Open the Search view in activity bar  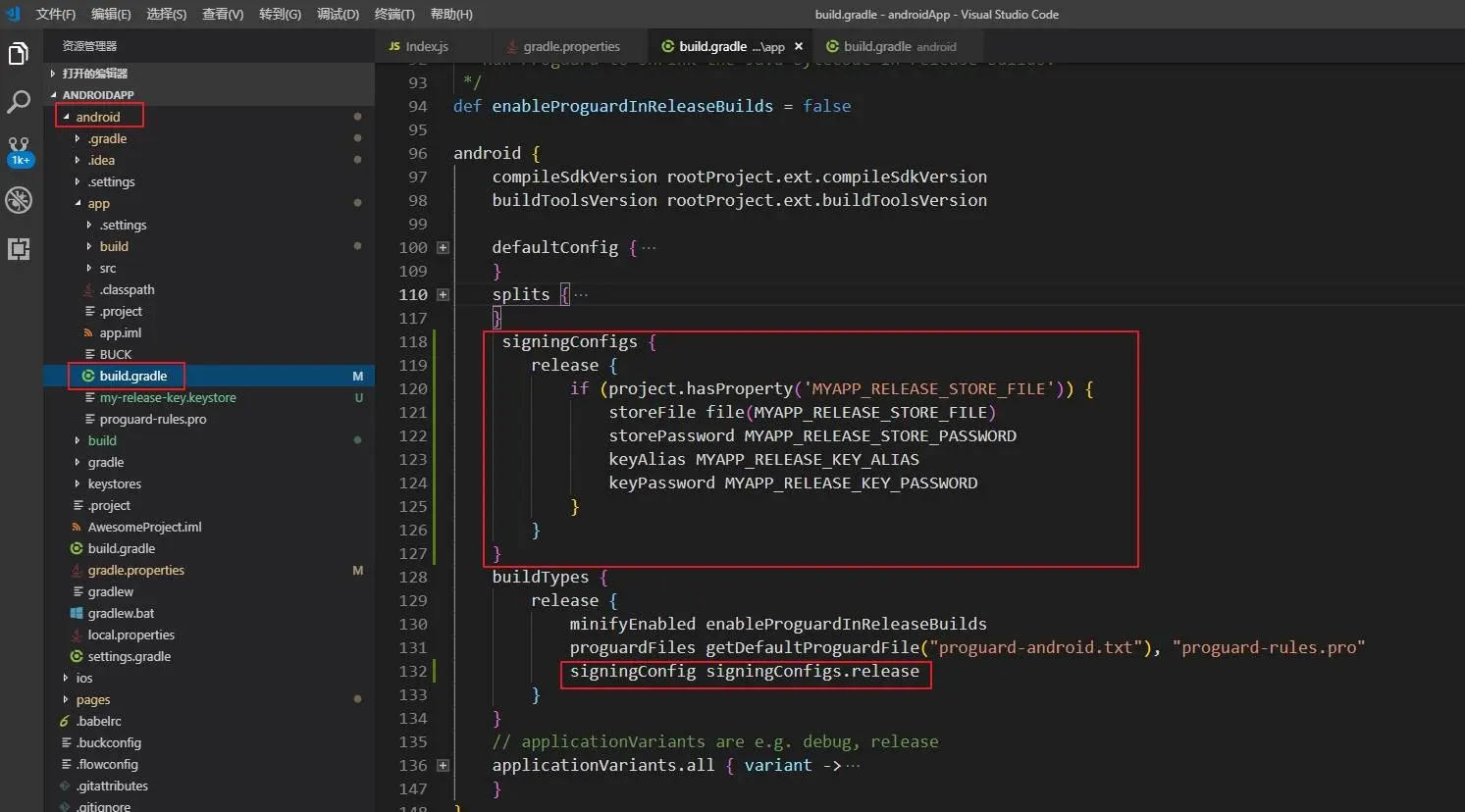tap(19, 102)
